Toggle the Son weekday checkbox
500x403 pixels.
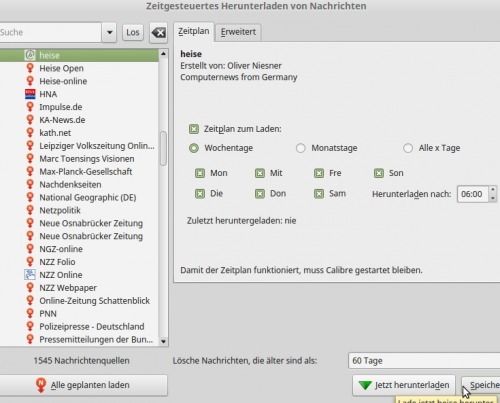tap(379, 173)
